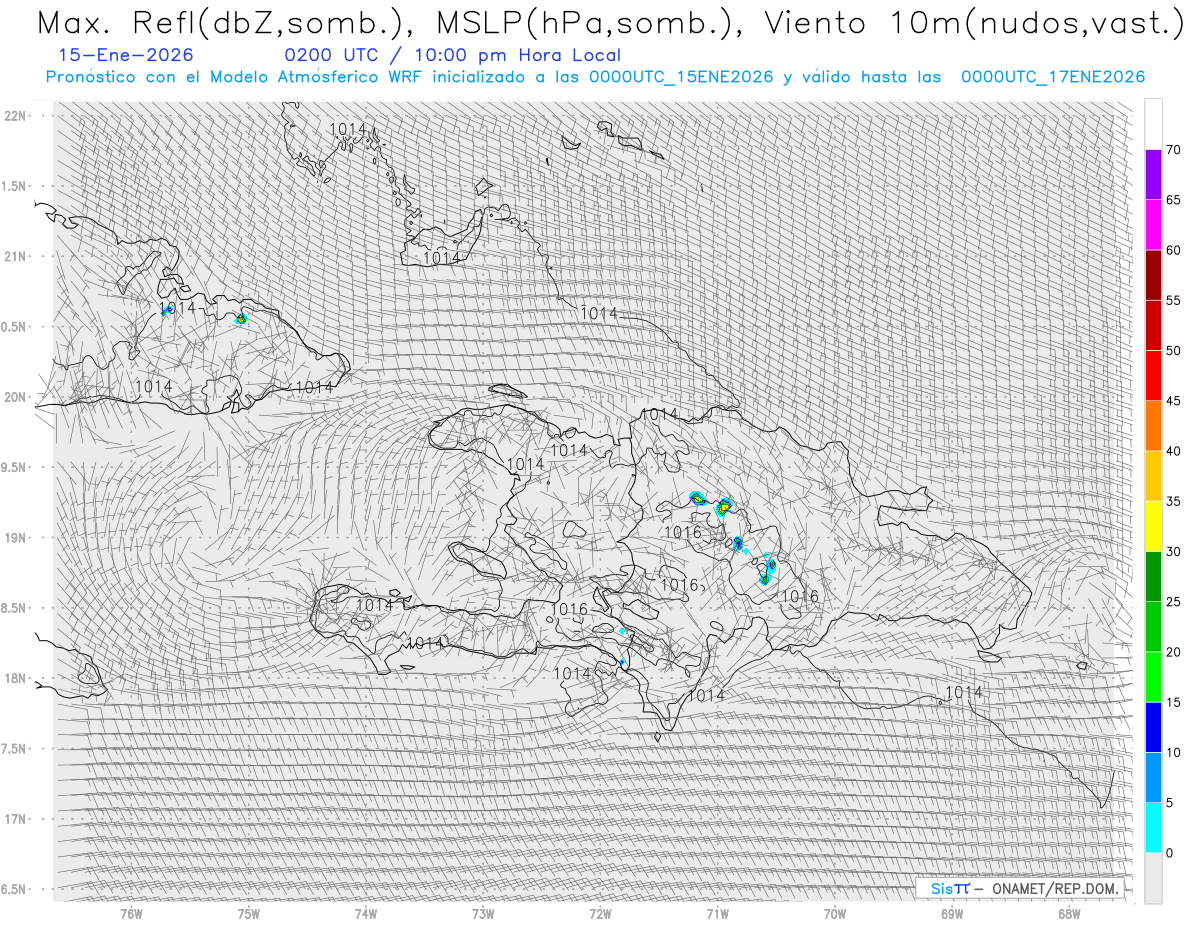
Task: Pick the dark green 25-30 dBZ segment
Action: (1153, 576)
